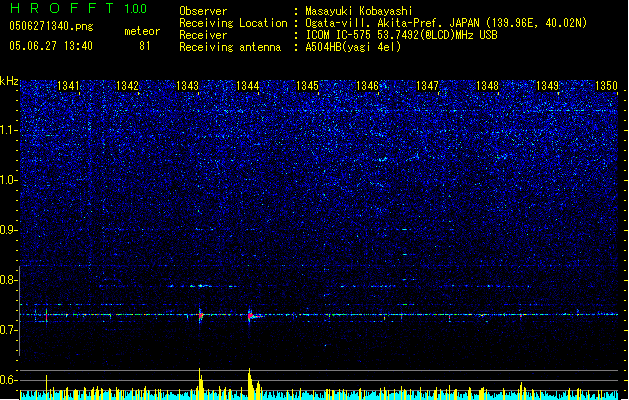Click the 'meteor' count label
Viewport: 629px width, 400px height.
(x=142, y=31)
